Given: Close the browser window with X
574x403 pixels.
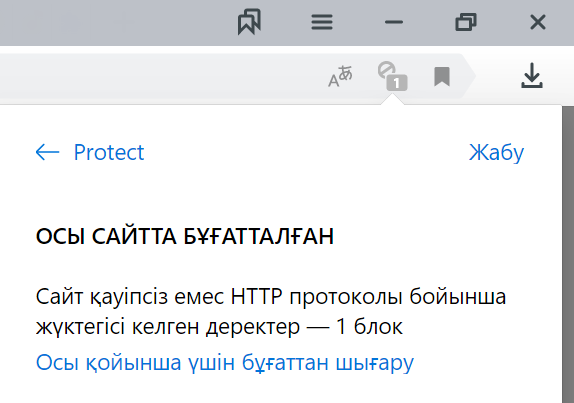Looking at the screenshot, I should [x=538, y=22].
